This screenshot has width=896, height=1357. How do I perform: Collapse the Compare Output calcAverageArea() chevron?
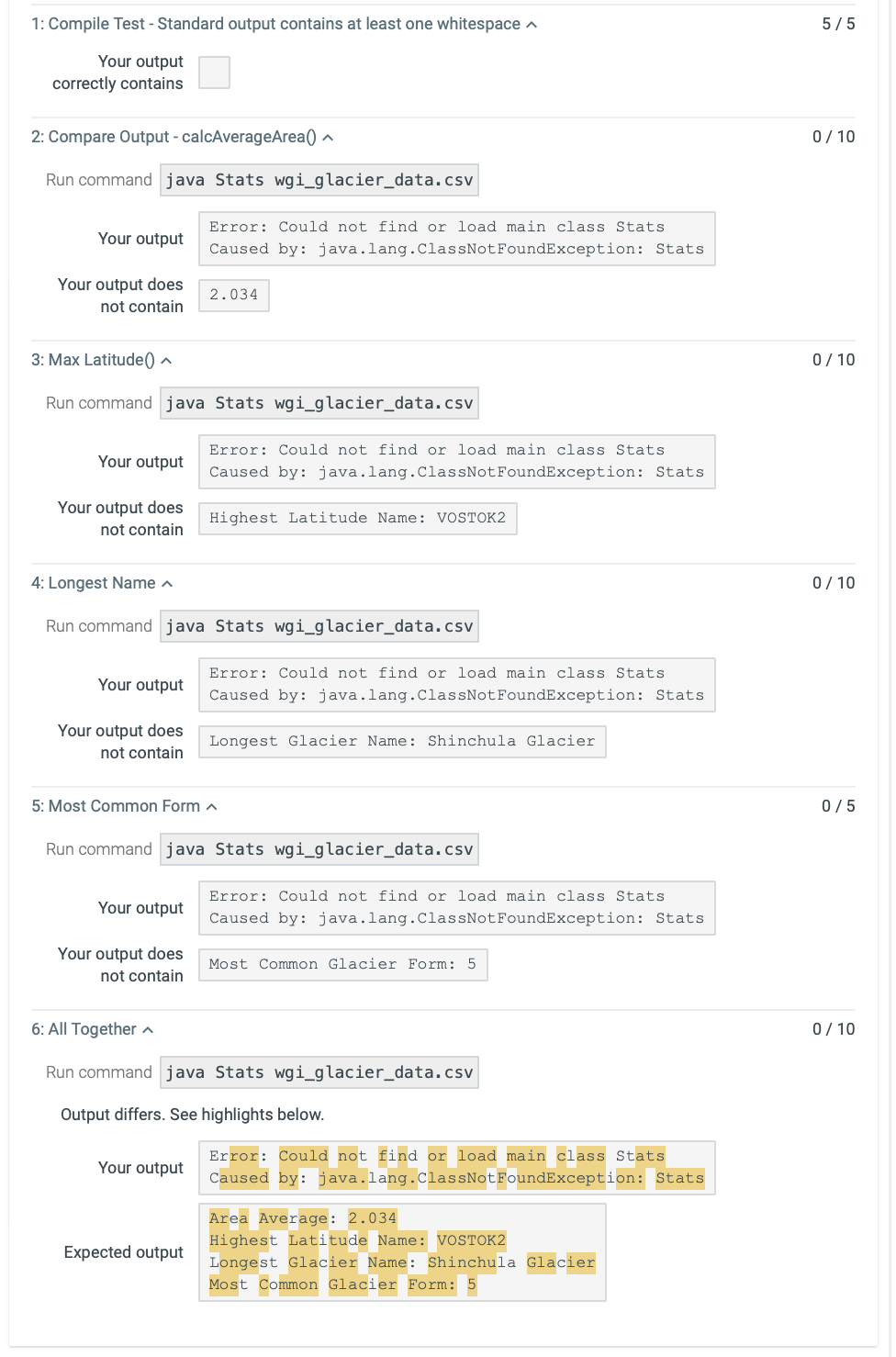tap(328, 138)
